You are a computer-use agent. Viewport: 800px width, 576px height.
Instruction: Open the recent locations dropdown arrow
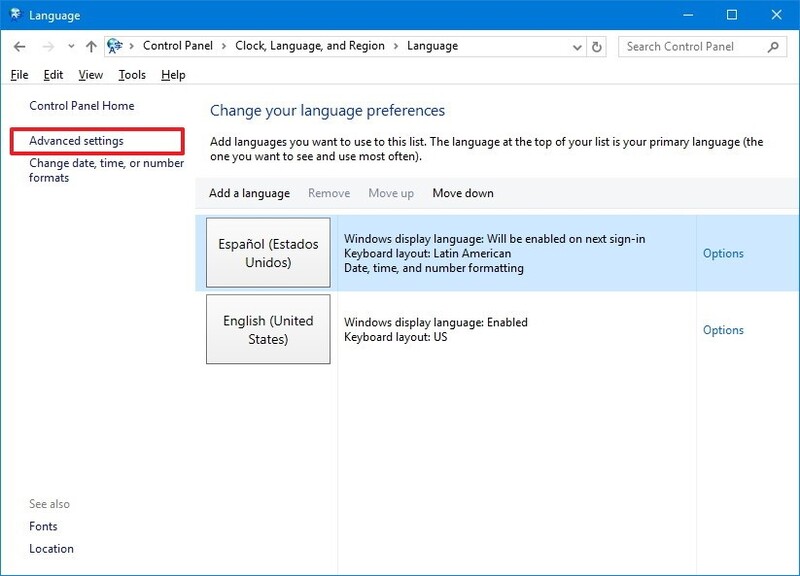tap(71, 46)
